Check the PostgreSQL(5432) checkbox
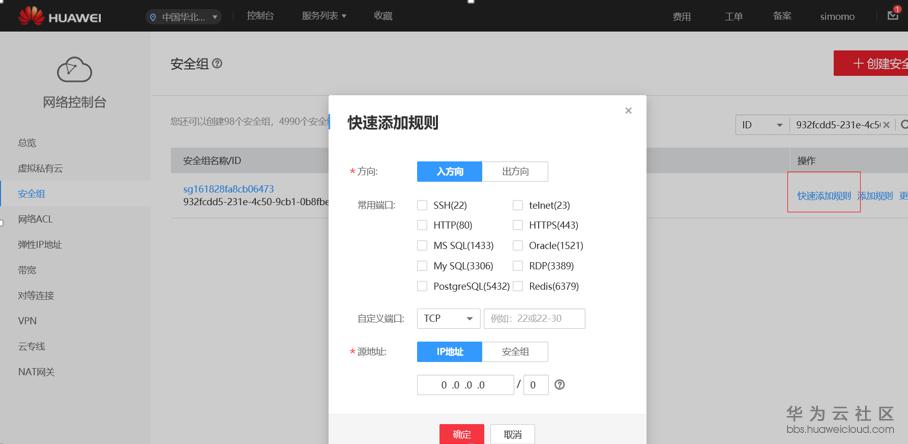Viewport: 908px width, 444px height. tap(422, 286)
